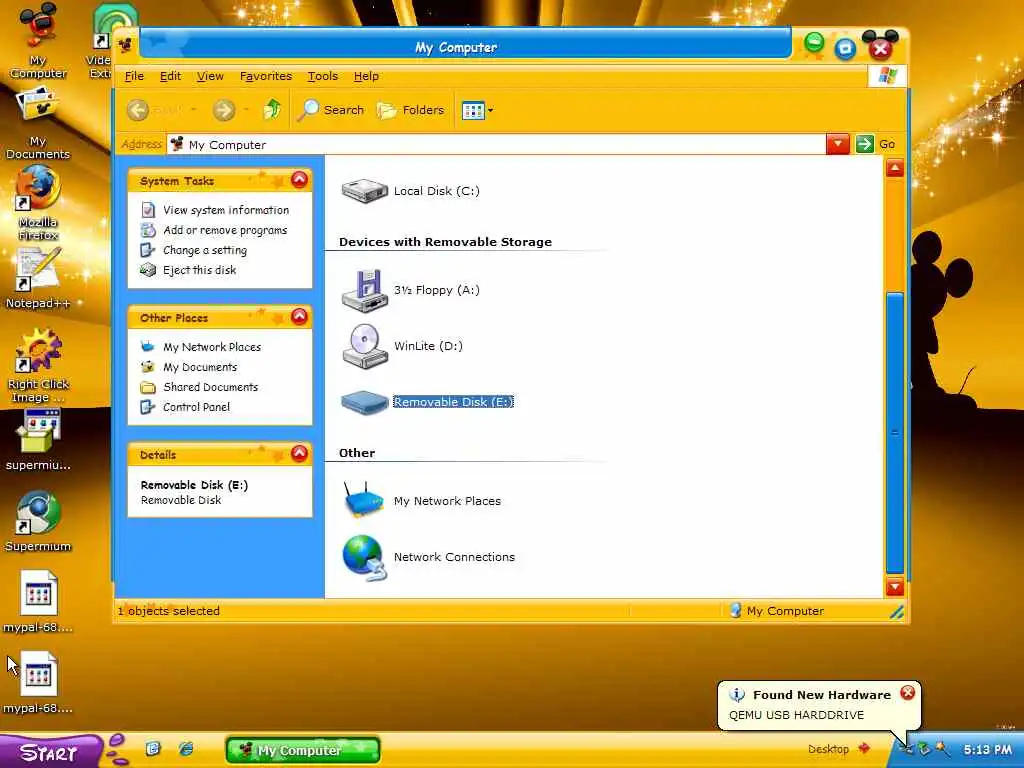Click Change a setting link
The width and height of the screenshot is (1024, 768).
pyautogui.click(x=204, y=250)
